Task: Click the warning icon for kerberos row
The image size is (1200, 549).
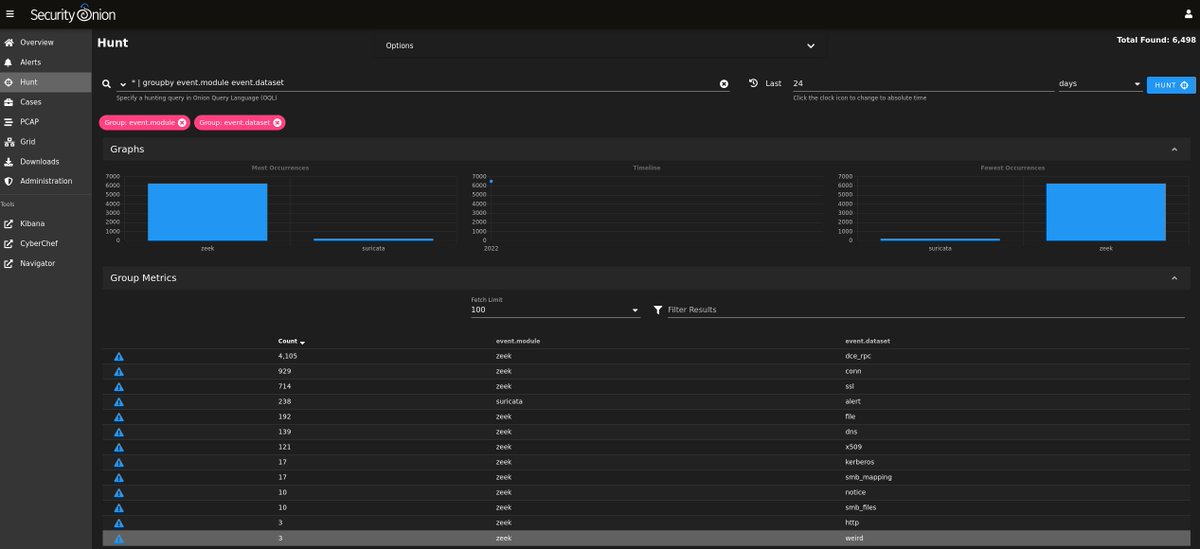Action: tap(119, 462)
